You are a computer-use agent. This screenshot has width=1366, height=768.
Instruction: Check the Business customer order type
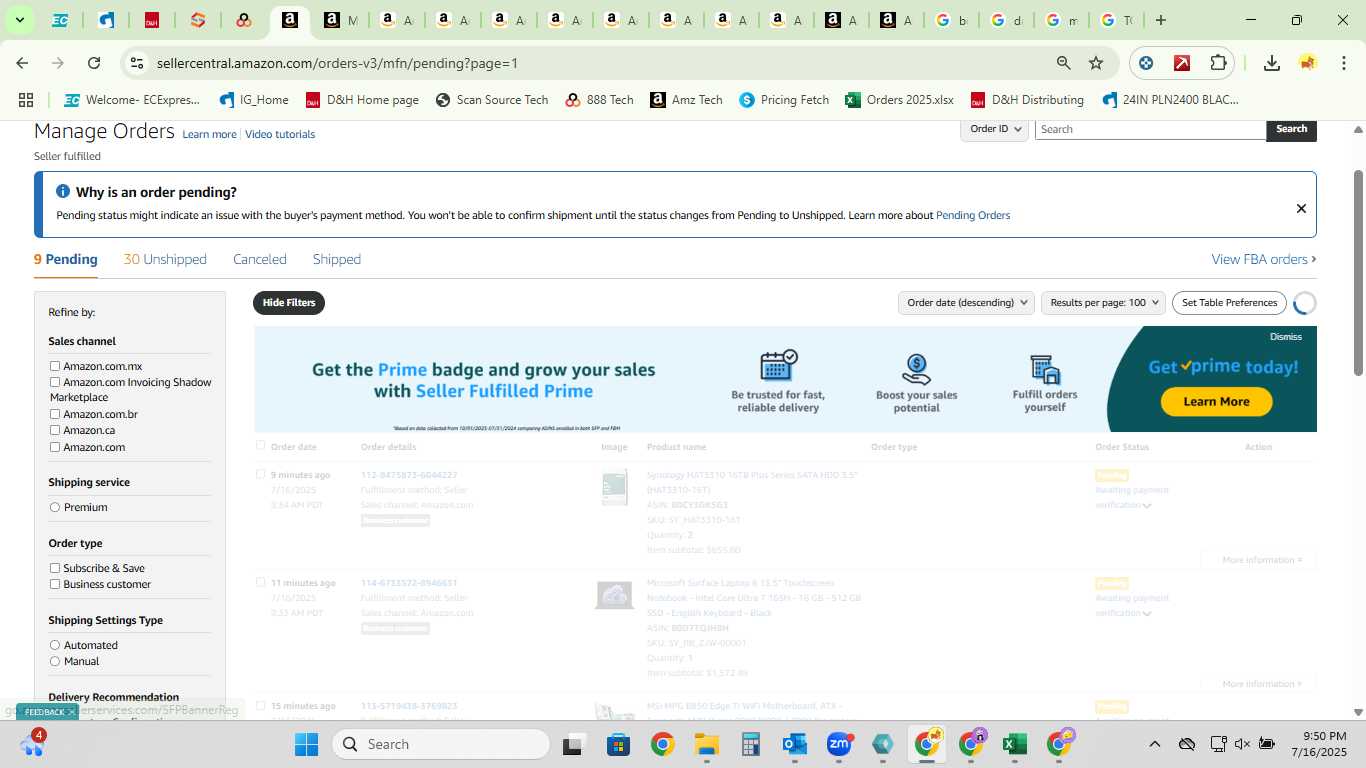click(x=55, y=584)
